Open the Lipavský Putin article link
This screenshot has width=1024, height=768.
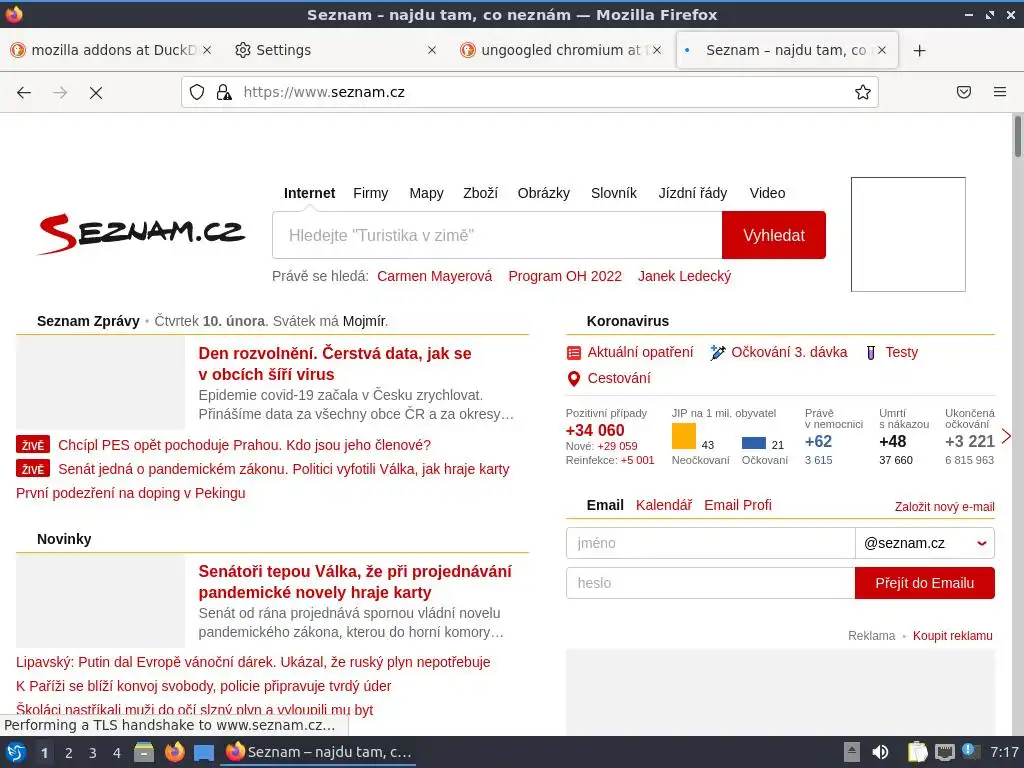(253, 662)
